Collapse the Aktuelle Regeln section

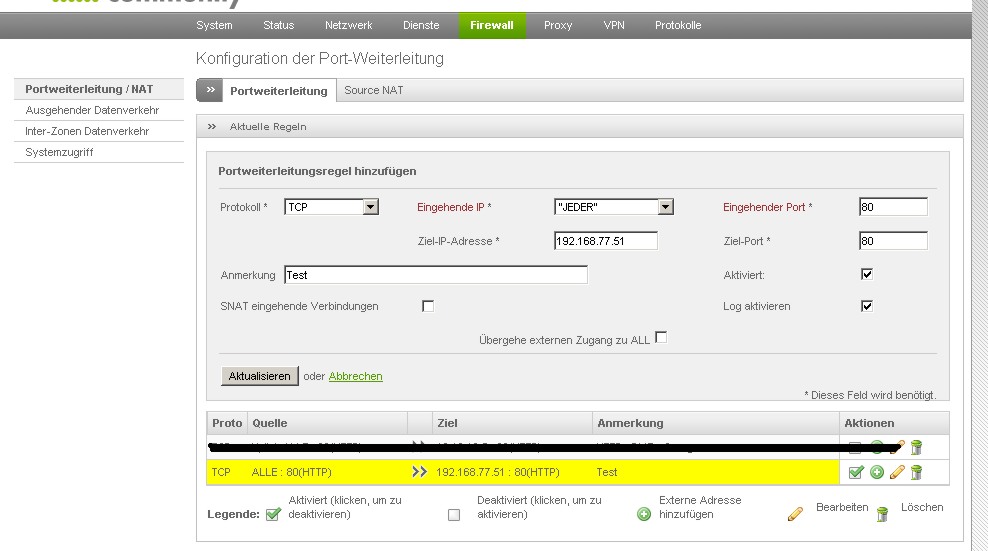point(212,127)
